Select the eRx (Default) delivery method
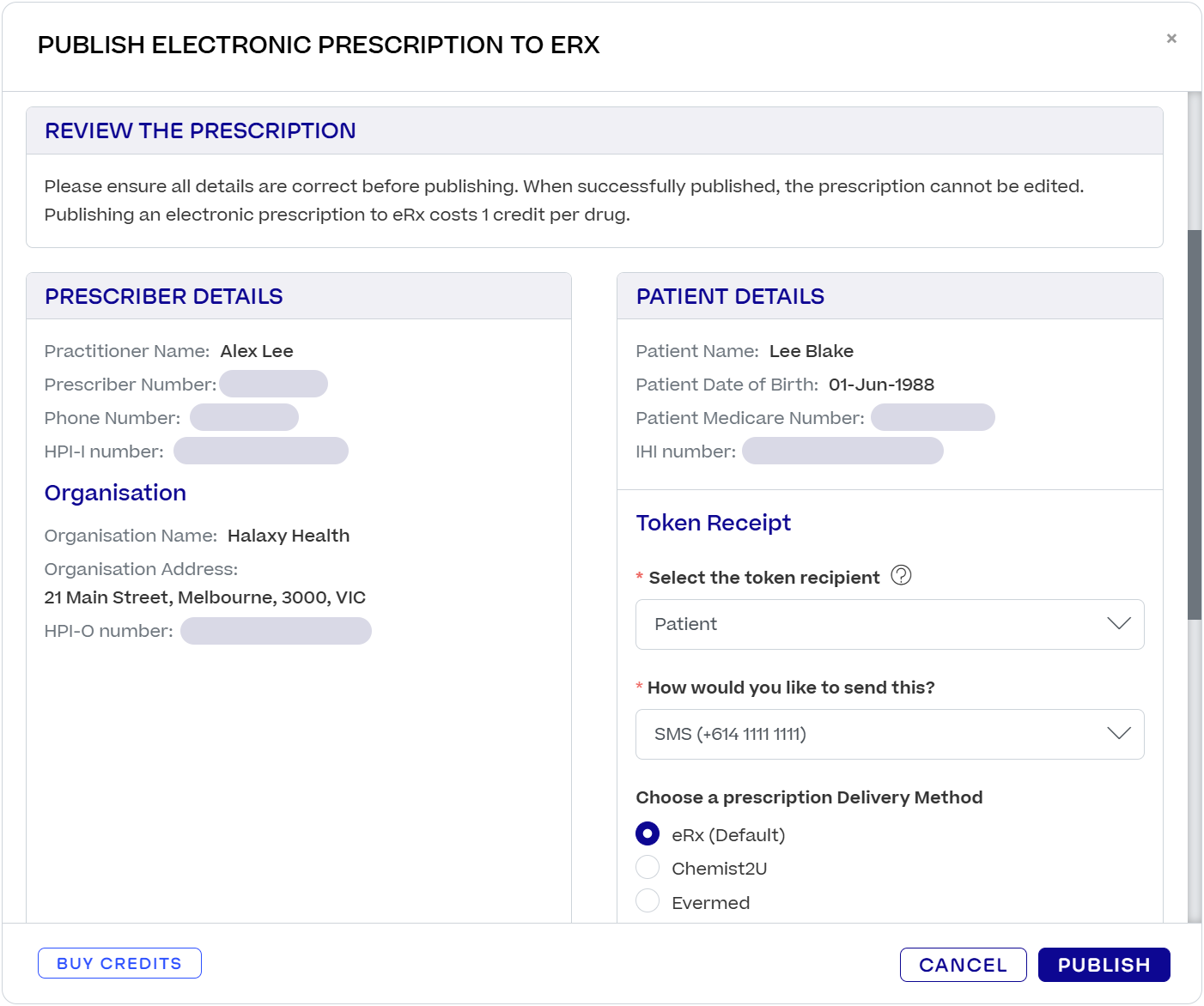Image resolution: width=1204 pixels, height=1006 pixels. pos(648,834)
